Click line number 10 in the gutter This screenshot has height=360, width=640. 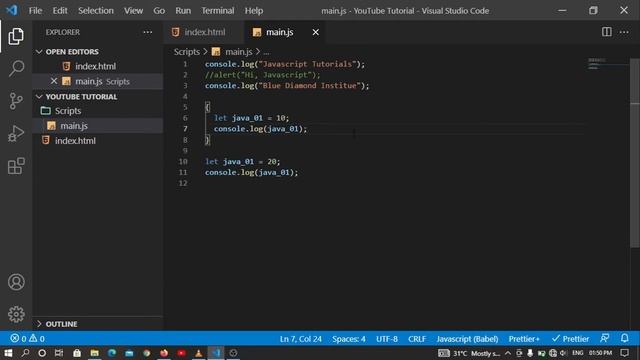click(183, 162)
